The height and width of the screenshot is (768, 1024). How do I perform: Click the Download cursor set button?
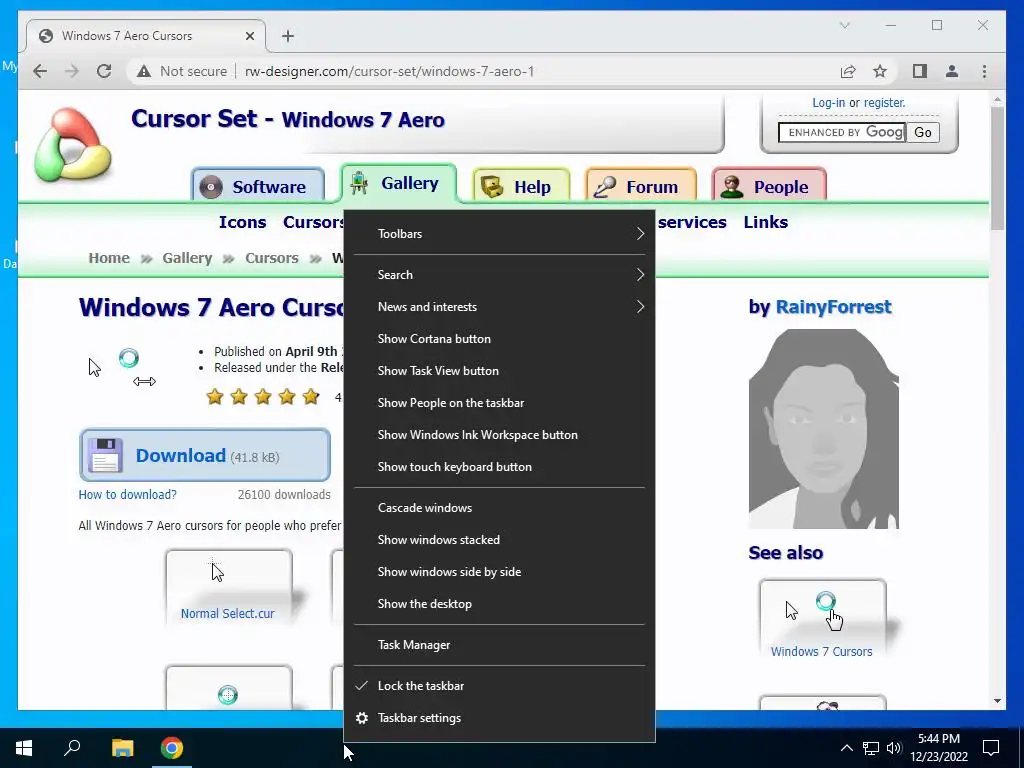pos(204,455)
